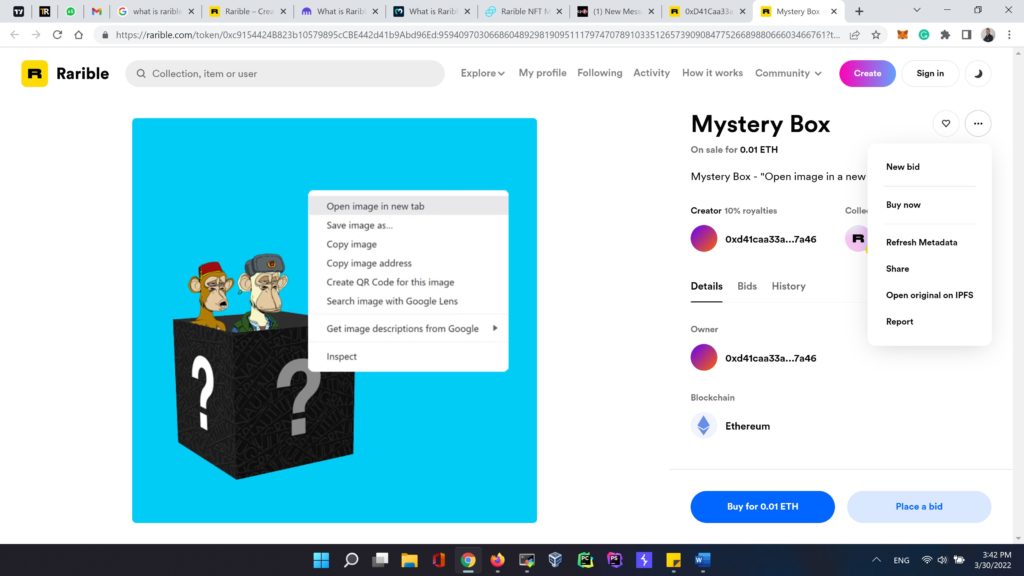Viewport: 1024px width, 576px height.
Task: Click the three-dots more options button
Action: pyautogui.click(x=978, y=124)
